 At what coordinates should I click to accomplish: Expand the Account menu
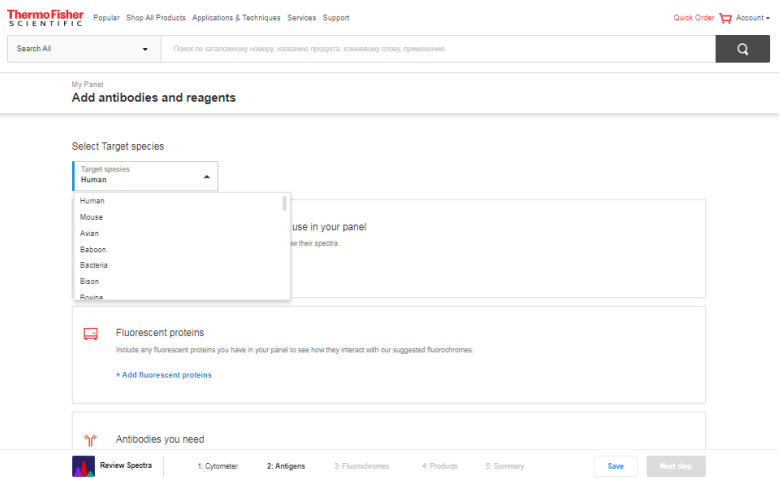[752, 18]
